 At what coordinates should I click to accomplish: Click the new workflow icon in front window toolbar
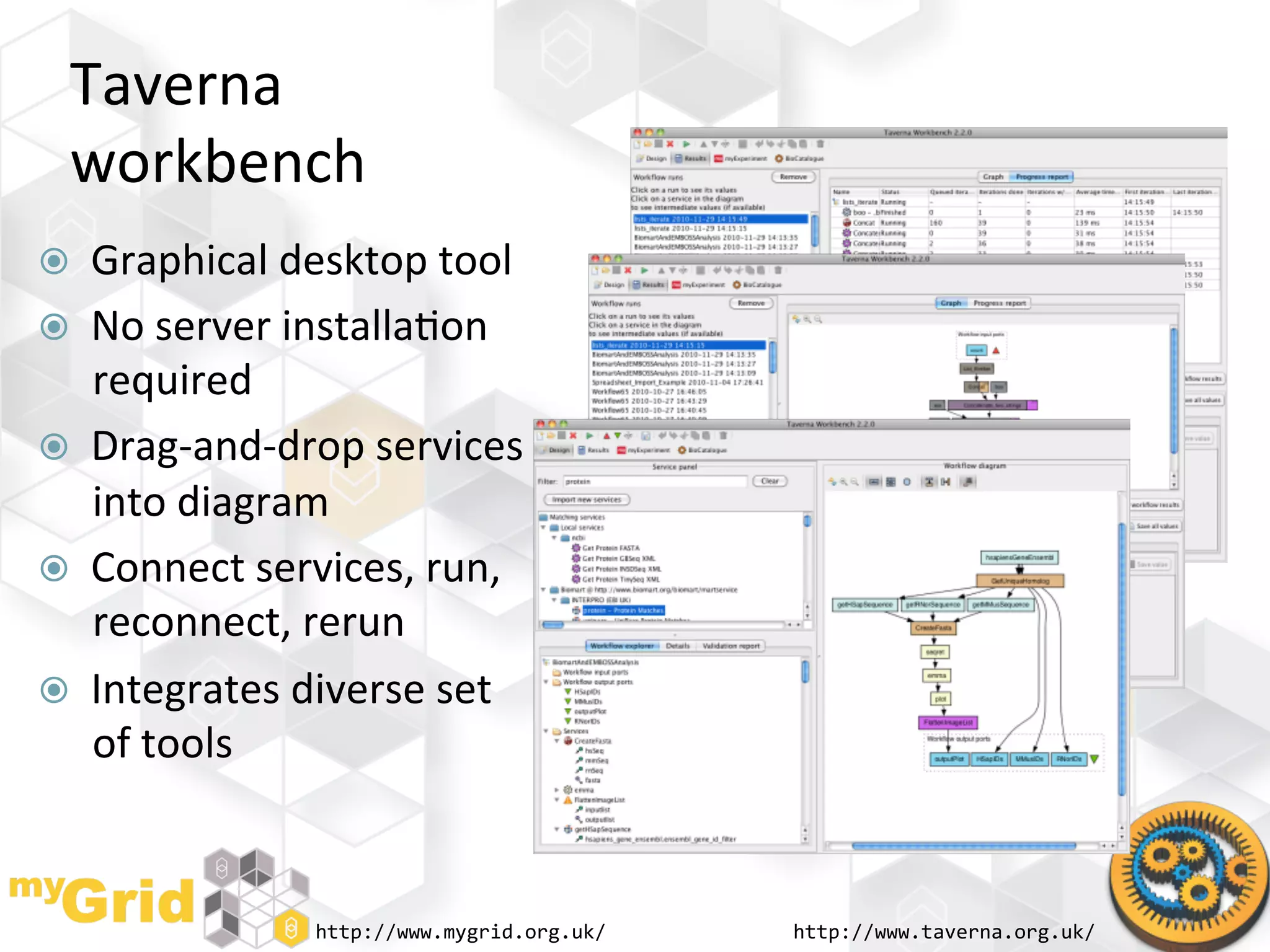click(540, 436)
